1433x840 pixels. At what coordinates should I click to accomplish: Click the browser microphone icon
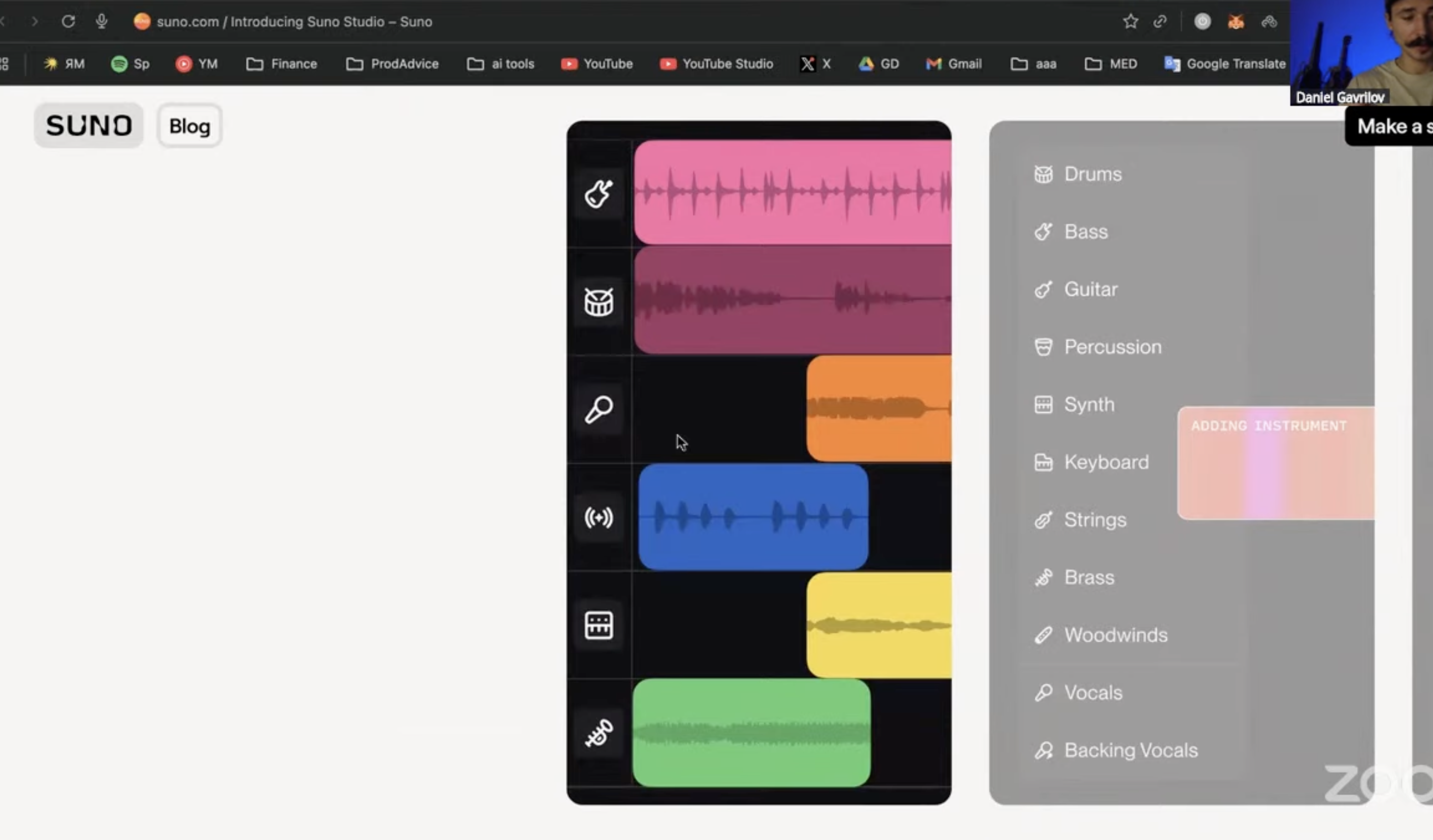[102, 22]
